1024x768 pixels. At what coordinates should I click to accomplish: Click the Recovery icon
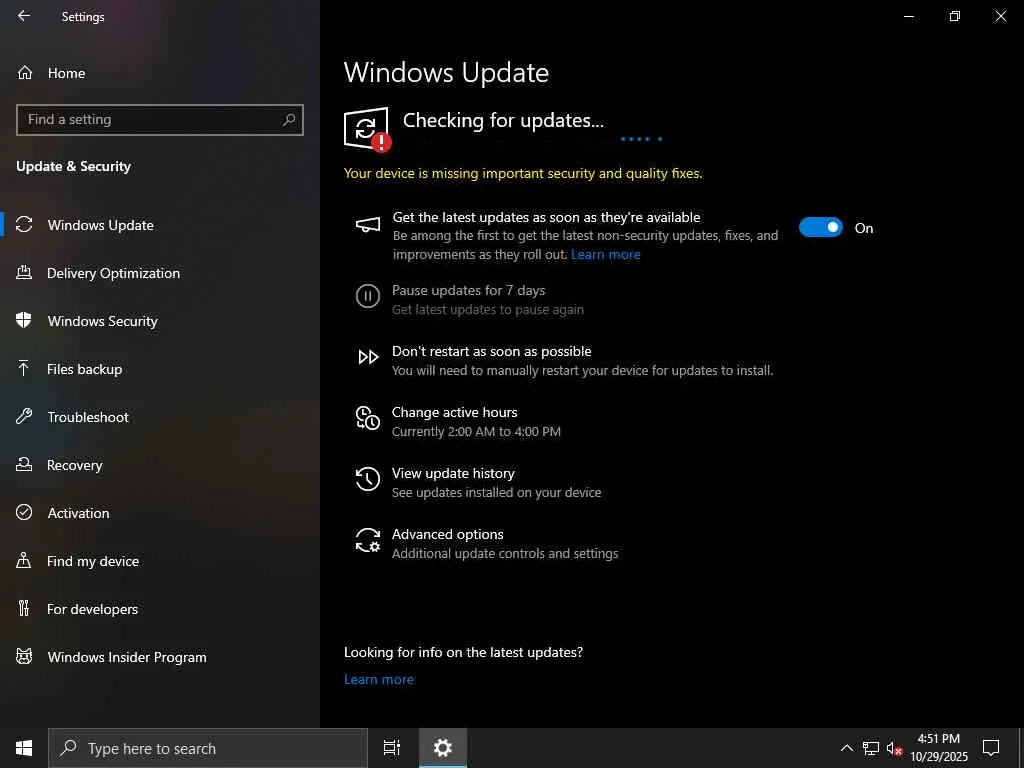point(24,464)
